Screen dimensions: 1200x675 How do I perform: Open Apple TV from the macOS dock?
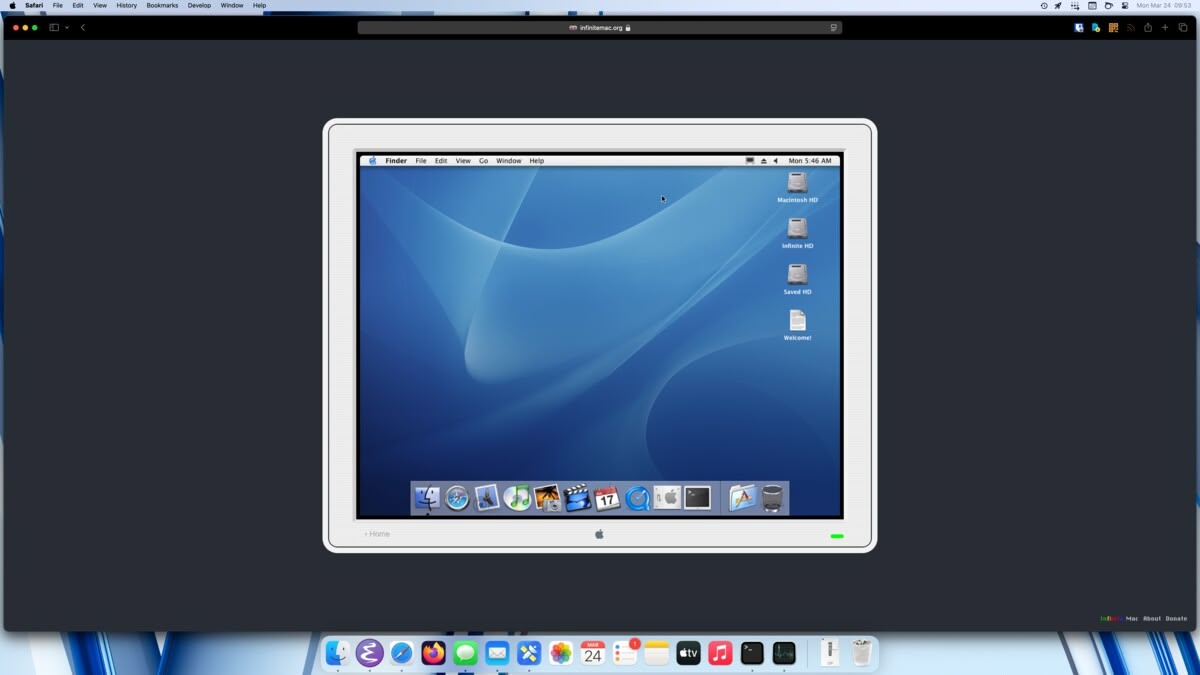tap(688, 653)
